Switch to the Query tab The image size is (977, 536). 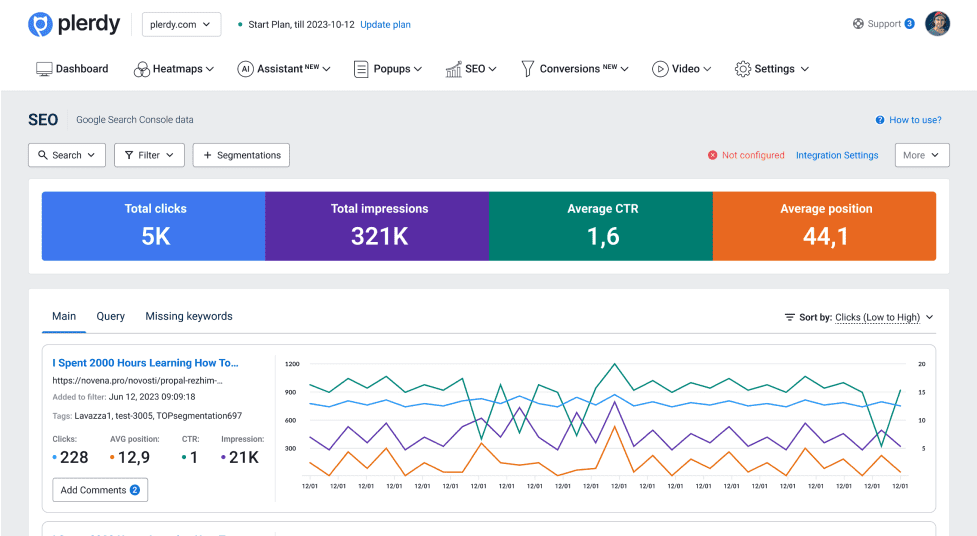click(111, 316)
